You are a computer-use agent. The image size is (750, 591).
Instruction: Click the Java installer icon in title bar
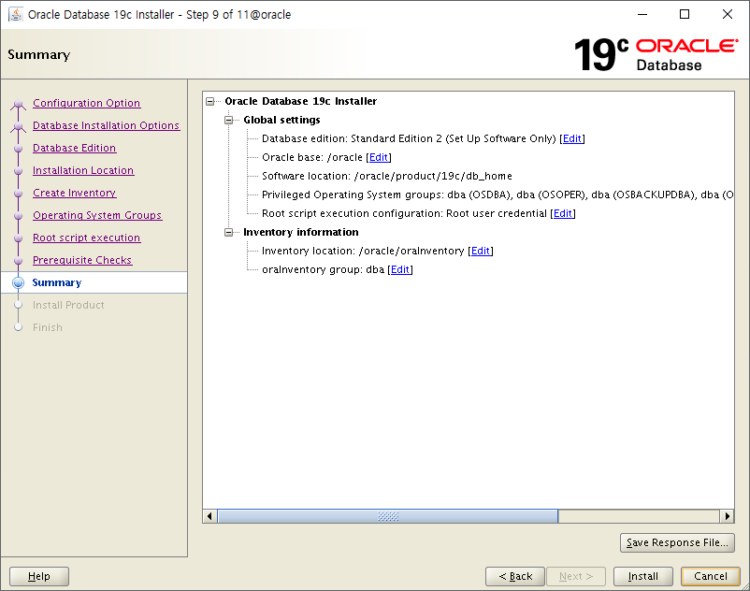tap(16, 15)
